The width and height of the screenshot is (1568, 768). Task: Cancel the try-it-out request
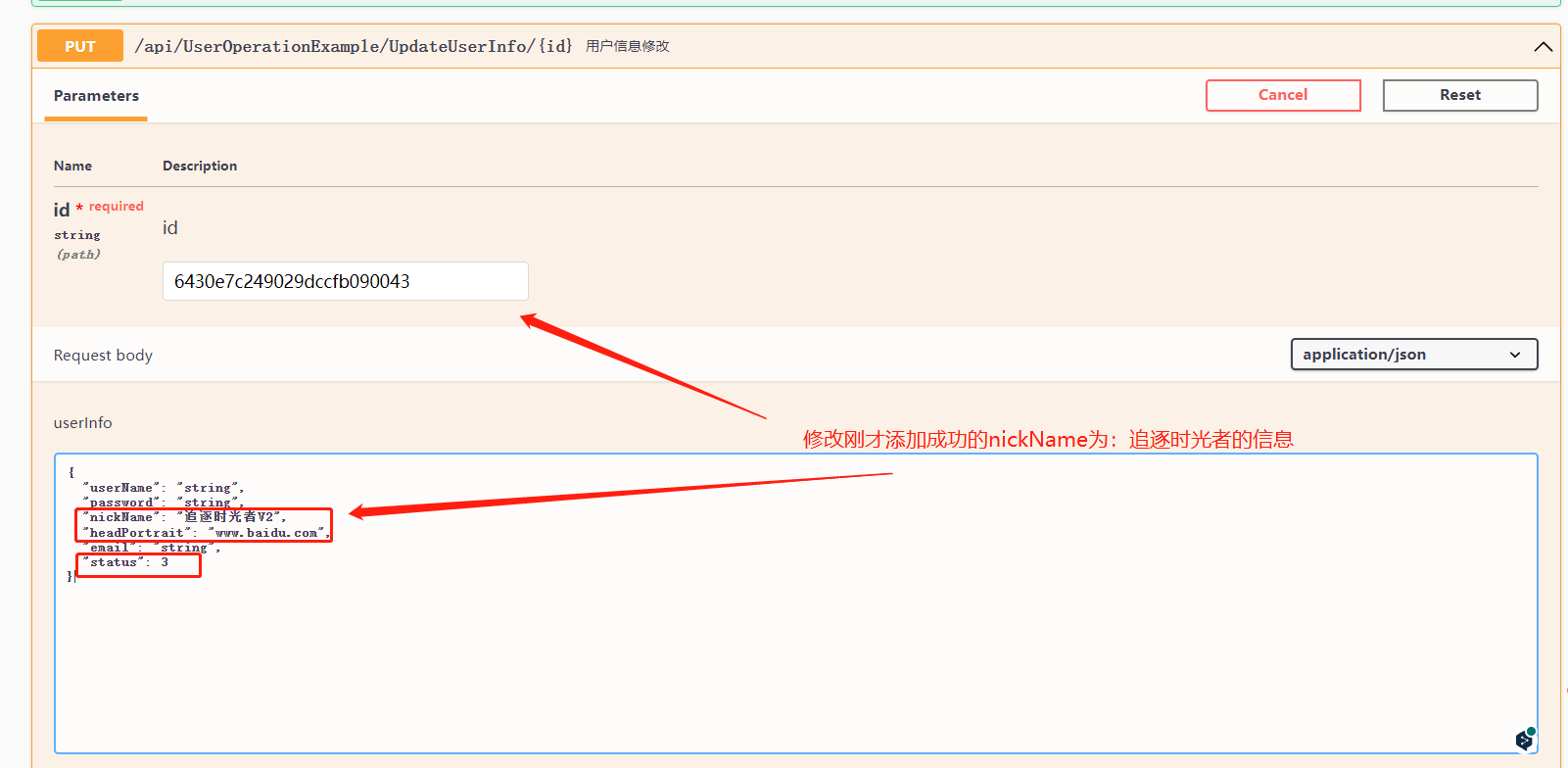tap(1283, 95)
